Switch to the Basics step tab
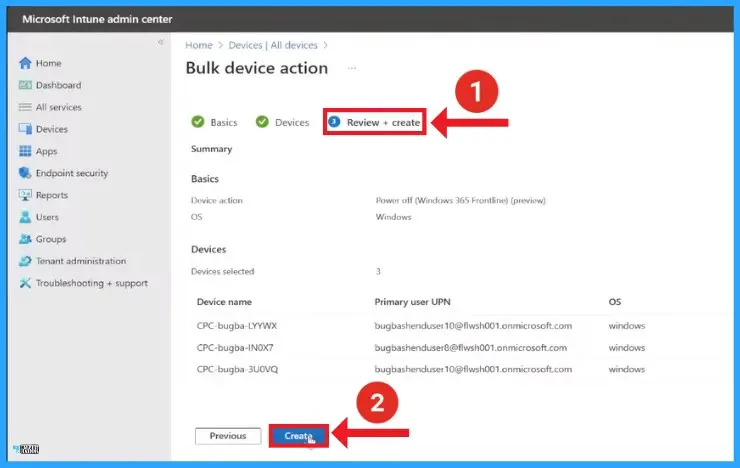The width and height of the screenshot is (740, 468). coord(214,122)
